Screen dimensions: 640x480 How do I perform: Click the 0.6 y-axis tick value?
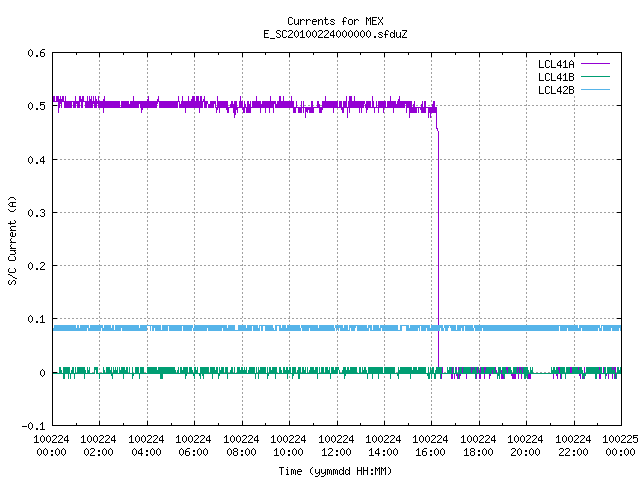36,53
